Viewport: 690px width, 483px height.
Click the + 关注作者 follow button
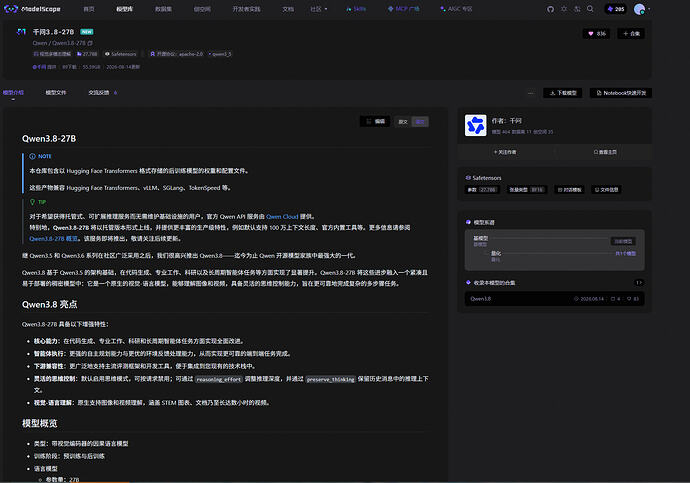click(x=505, y=152)
